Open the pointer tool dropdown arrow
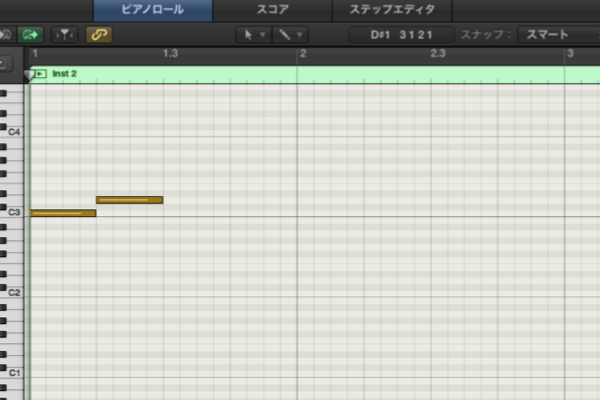Viewport: 600px width, 400px height. 263,35
